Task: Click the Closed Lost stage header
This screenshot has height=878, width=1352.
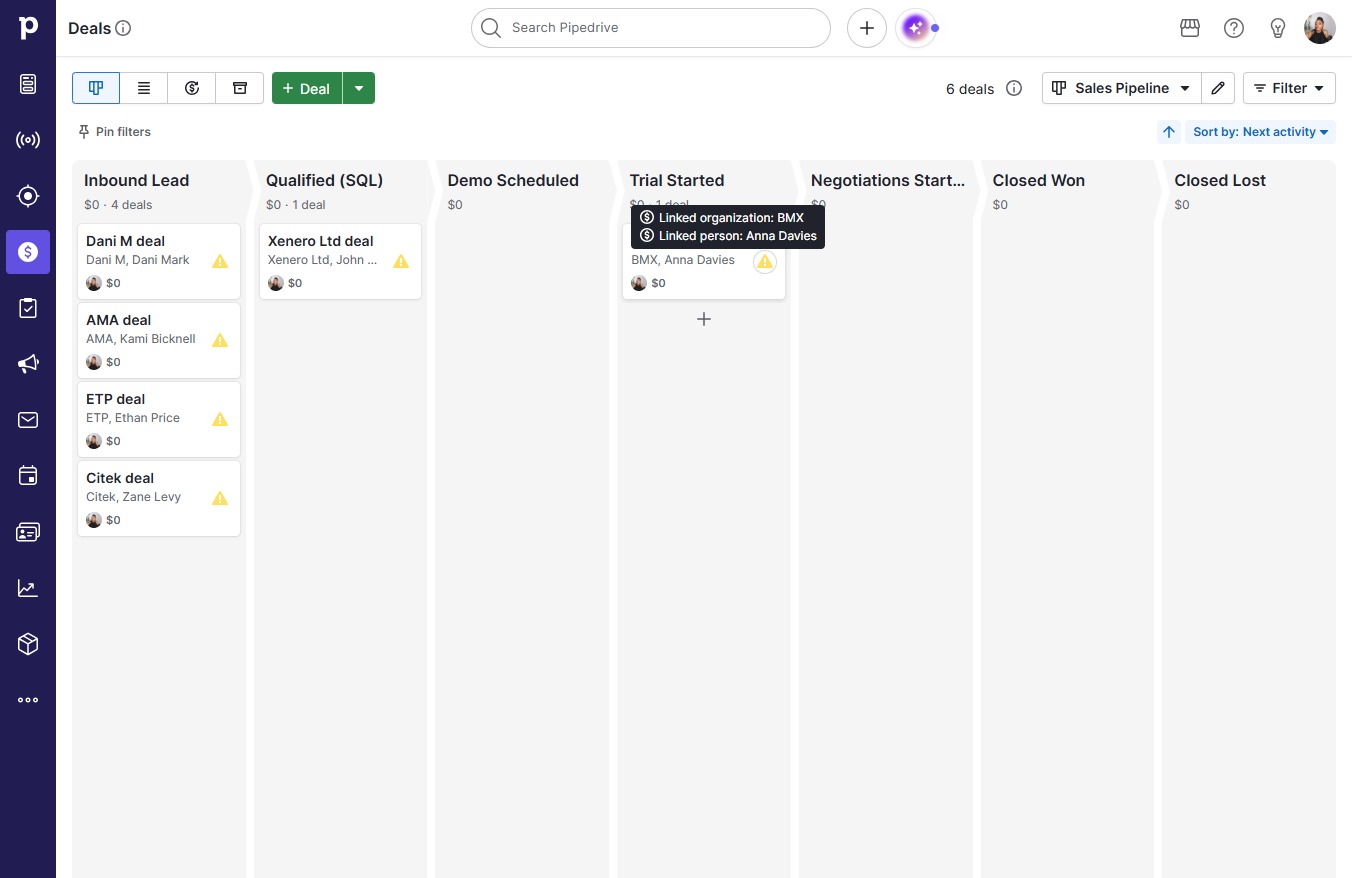Action: pyautogui.click(x=1220, y=181)
